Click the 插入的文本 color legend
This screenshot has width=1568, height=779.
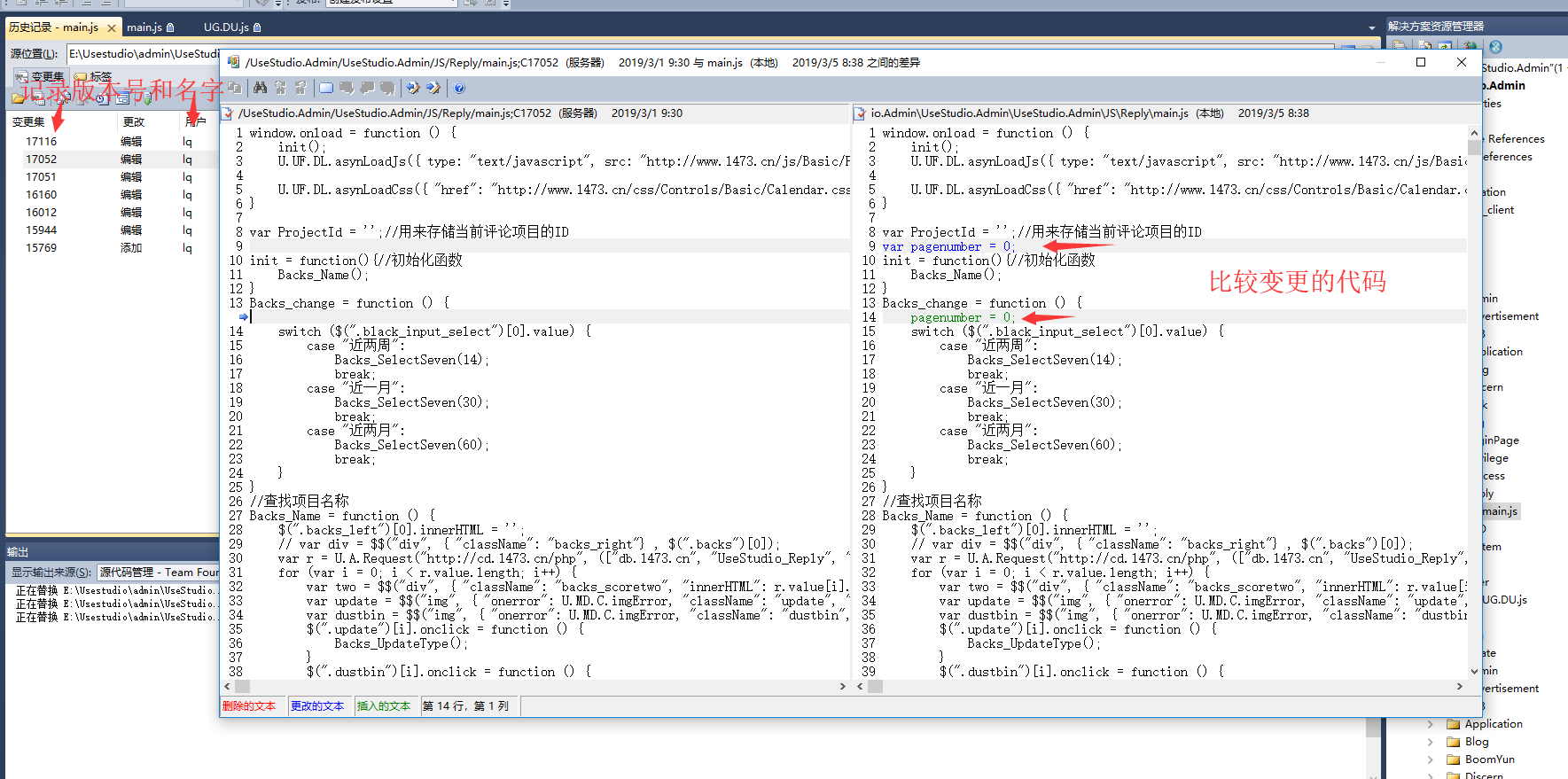(386, 706)
